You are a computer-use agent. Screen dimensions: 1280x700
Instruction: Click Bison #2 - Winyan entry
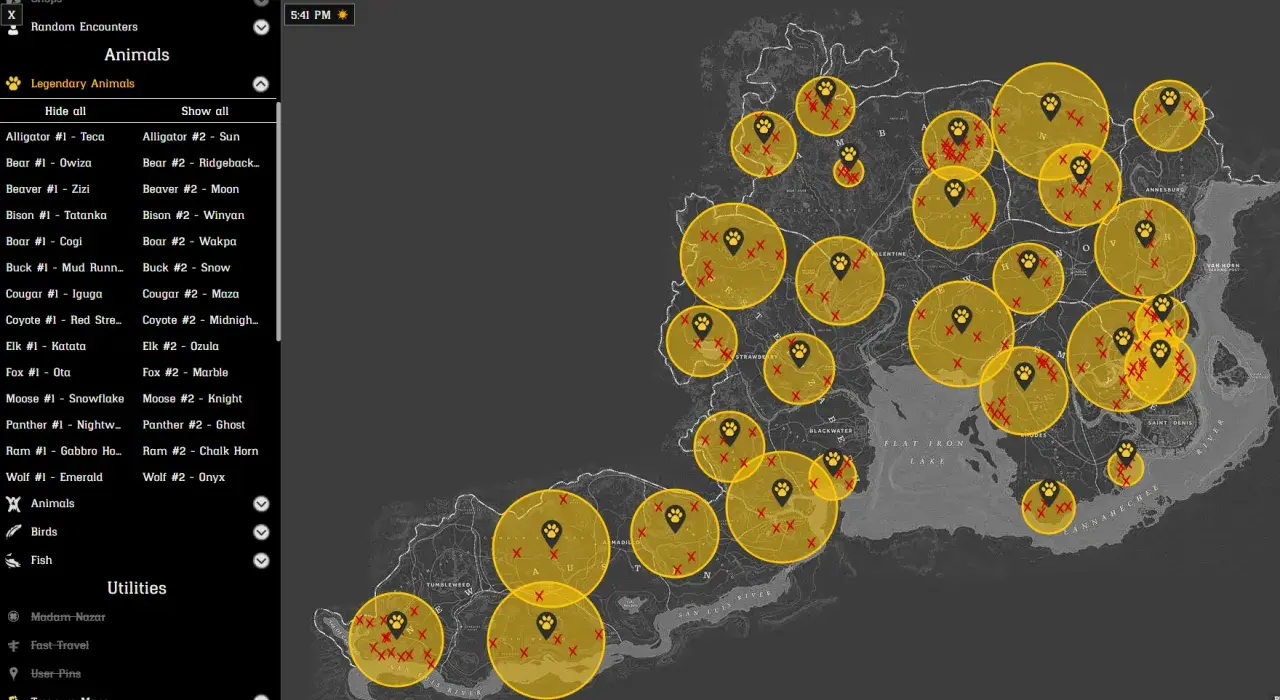click(193, 215)
